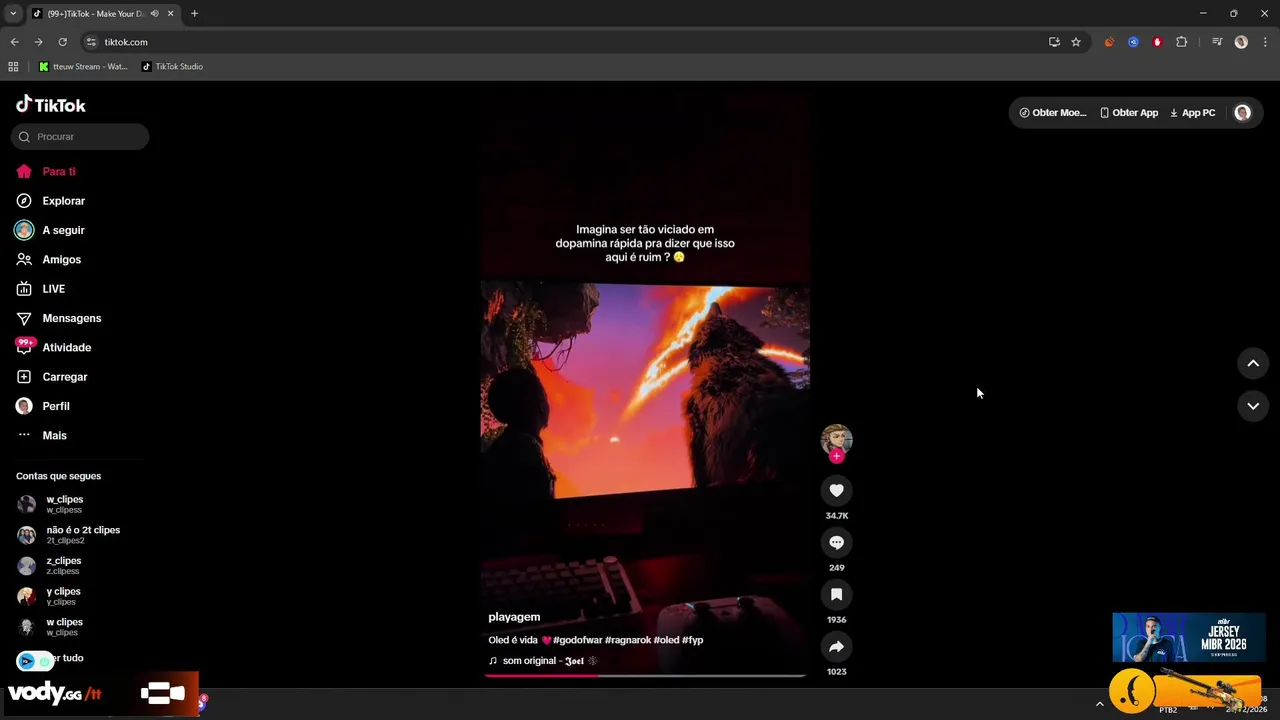Click Carregar to upload a video
This screenshot has height=720, width=1280.
(52, 377)
